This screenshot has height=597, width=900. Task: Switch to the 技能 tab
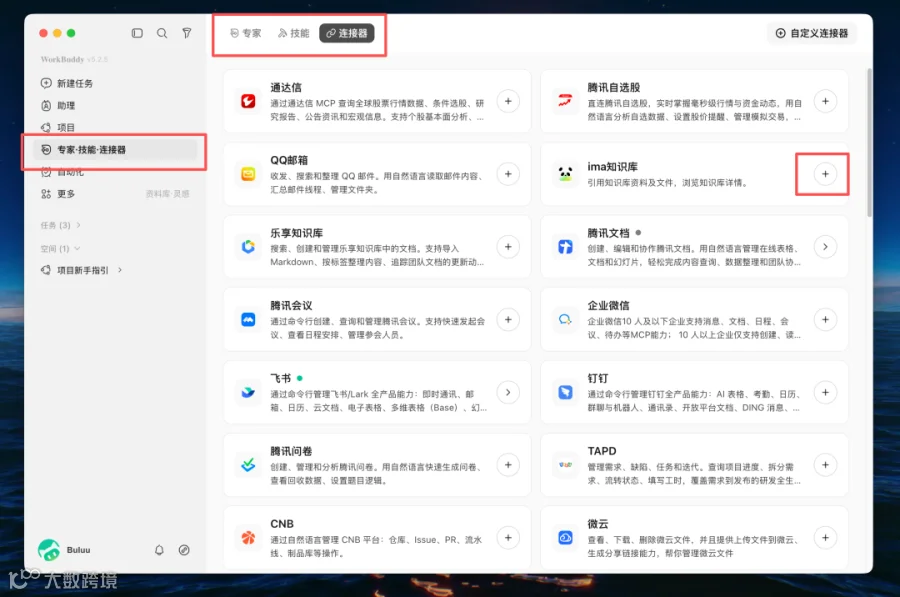pos(293,33)
